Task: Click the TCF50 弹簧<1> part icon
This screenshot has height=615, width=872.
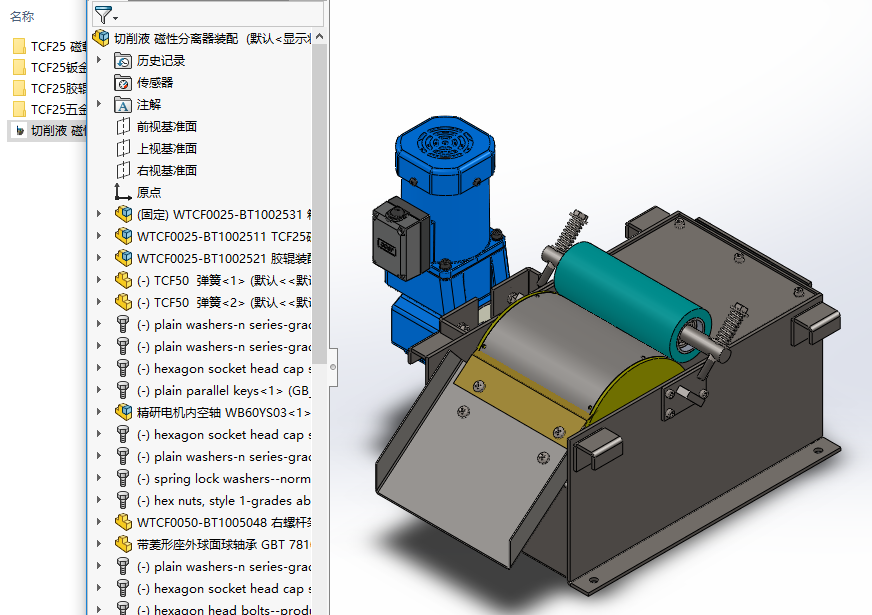Action: [123, 280]
